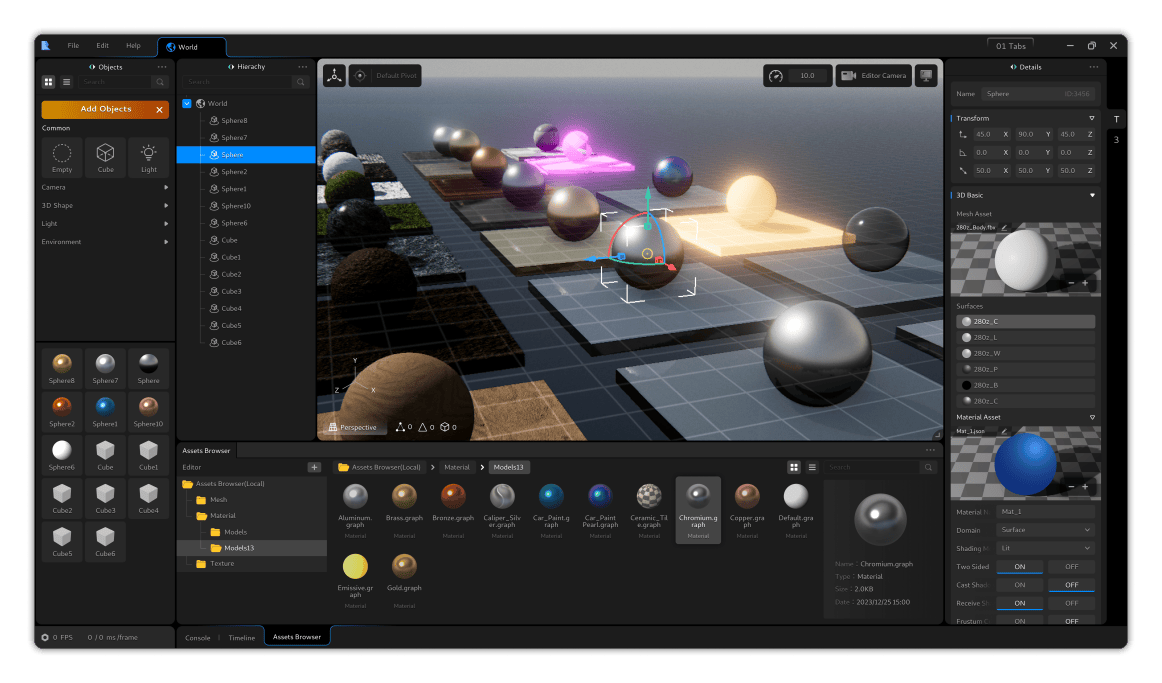The height and width of the screenshot is (683, 1162).
Task: Set Cast Shadow to ON
Action: pyautogui.click(x=1019, y=585)
